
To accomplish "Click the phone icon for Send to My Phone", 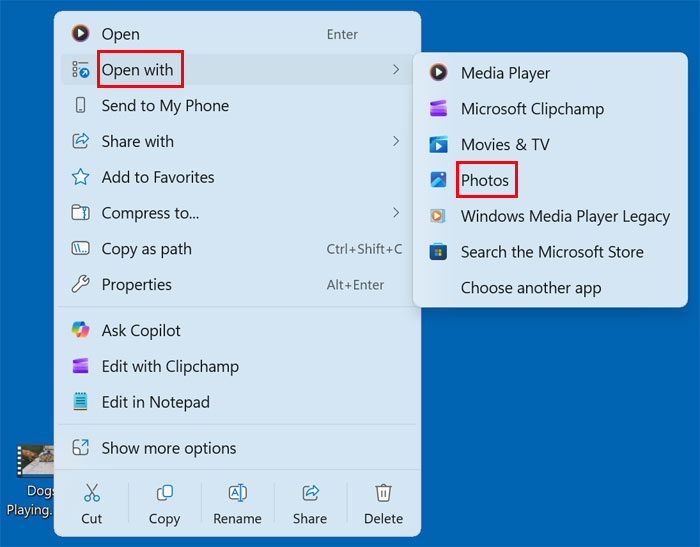I will [80, 105].
